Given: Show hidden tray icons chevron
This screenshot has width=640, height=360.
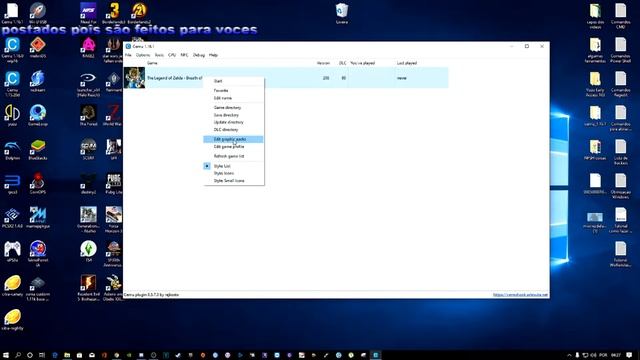Looking at the screenshot, I should [x=569, y=355].
